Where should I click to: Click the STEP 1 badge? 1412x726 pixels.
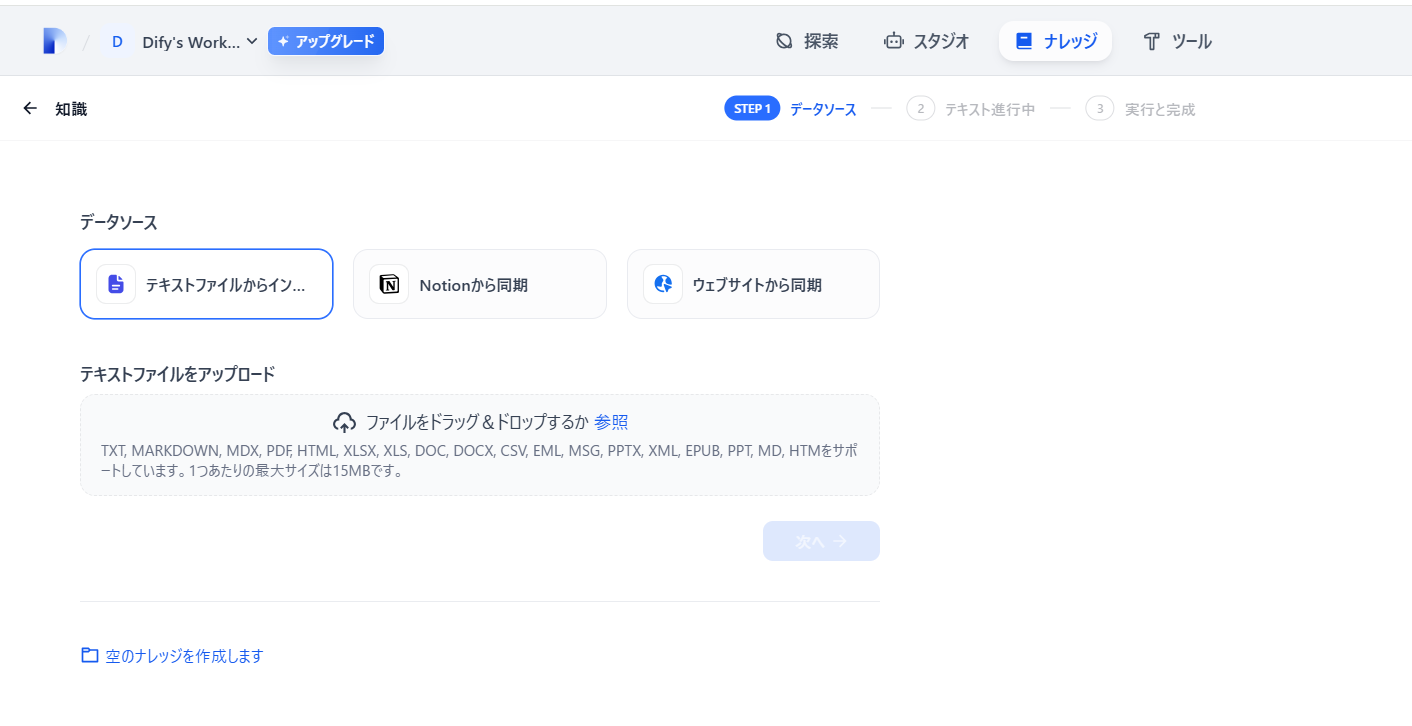click(752, 109)
